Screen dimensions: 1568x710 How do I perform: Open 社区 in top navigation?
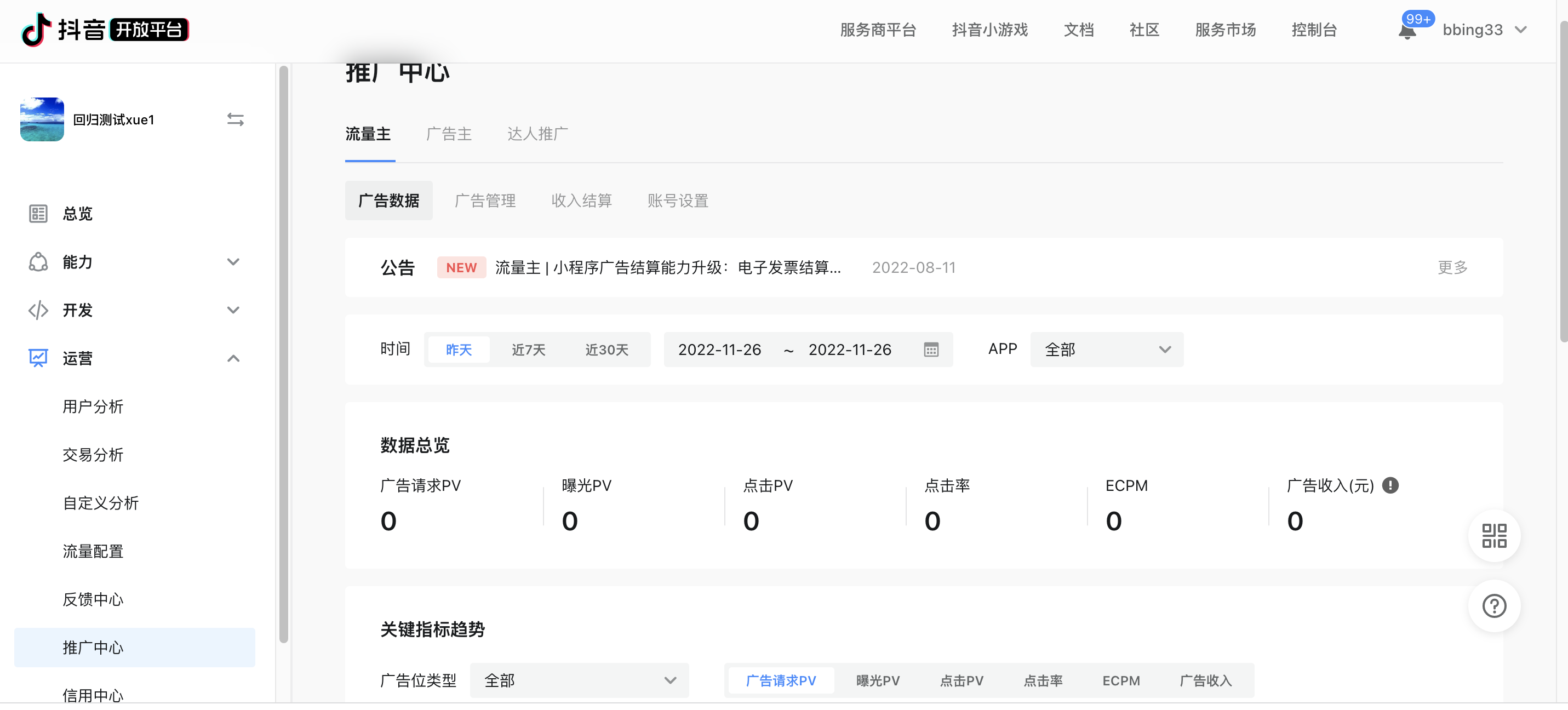pyautogui.click(x=1144, y=30)
